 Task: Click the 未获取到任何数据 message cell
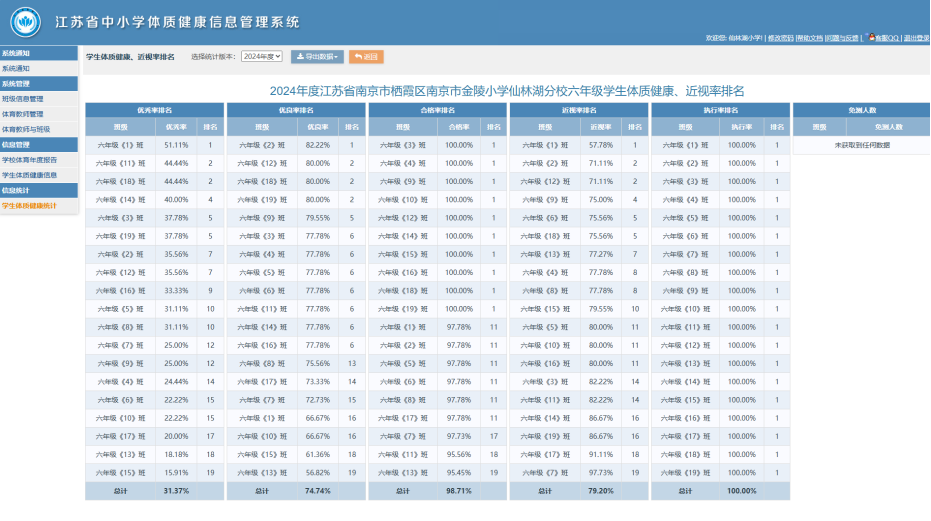862,145
